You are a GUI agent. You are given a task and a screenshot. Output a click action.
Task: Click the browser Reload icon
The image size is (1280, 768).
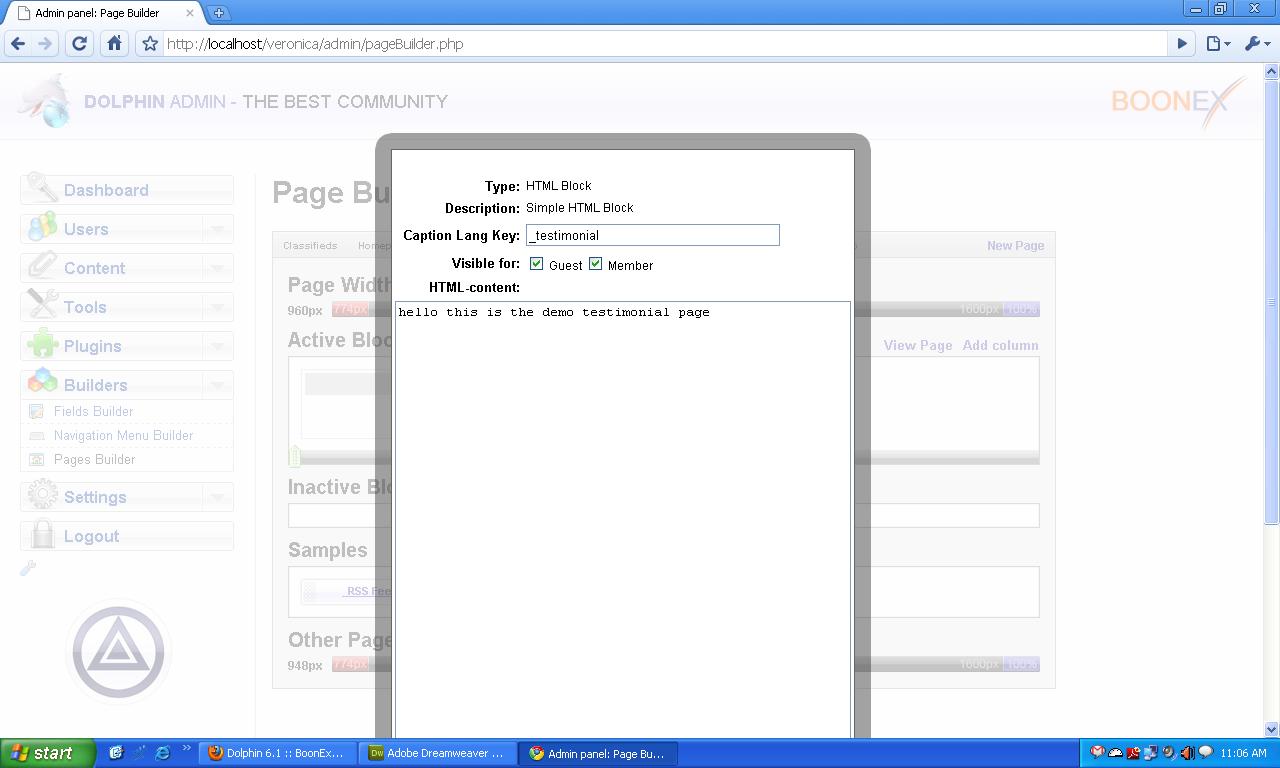79,44
